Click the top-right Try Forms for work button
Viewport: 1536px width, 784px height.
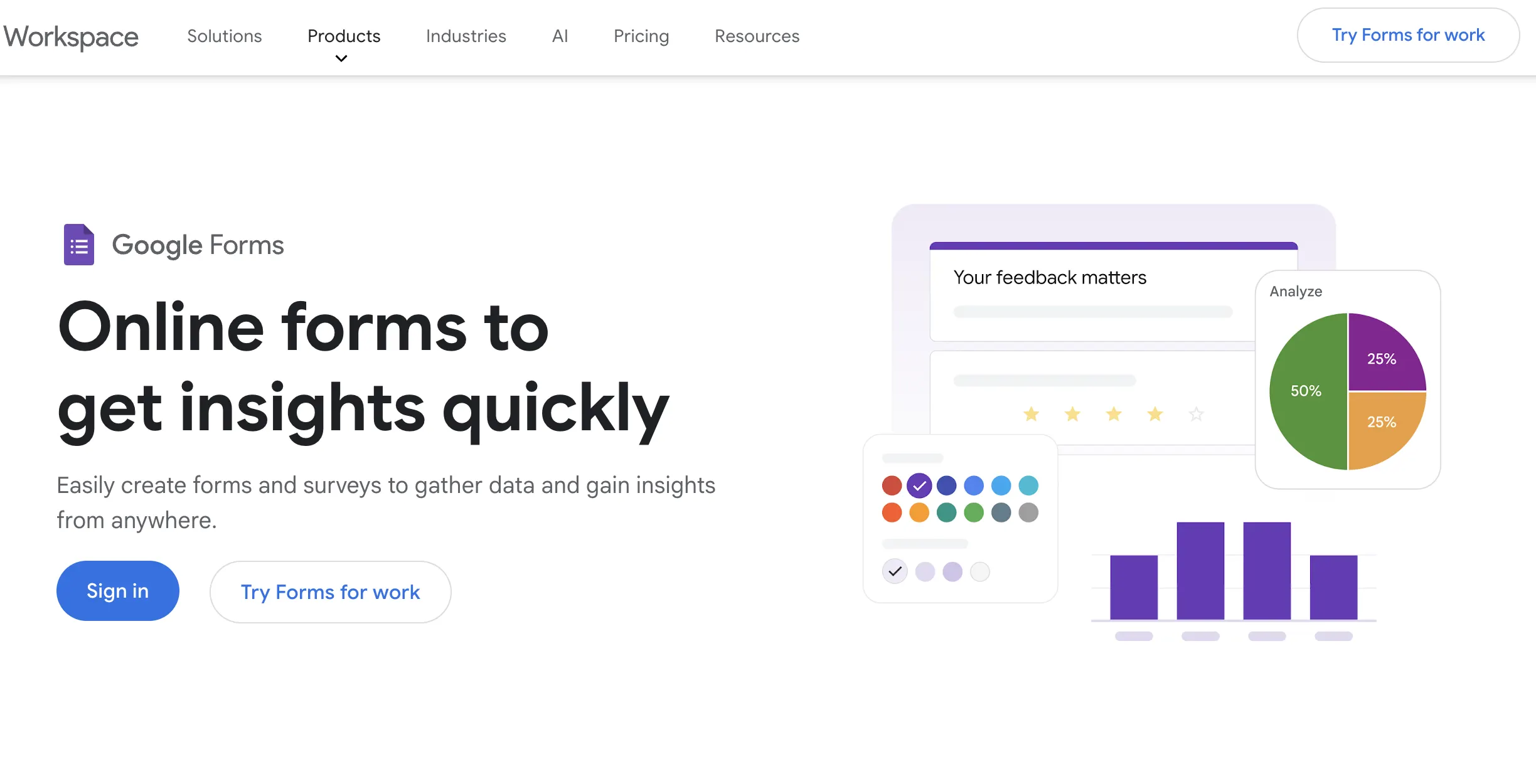1407,35
